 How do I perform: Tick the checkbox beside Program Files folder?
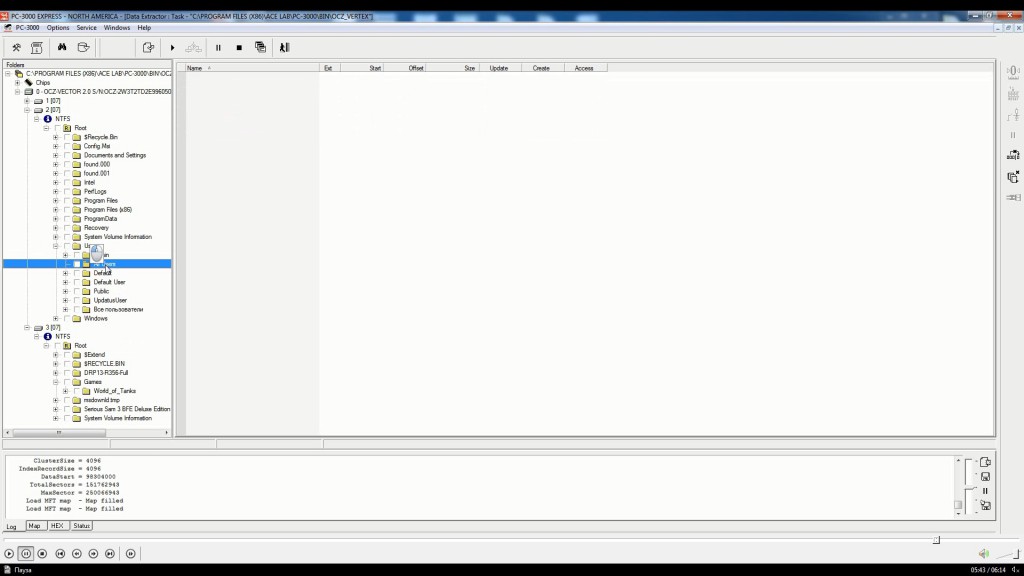click(67, 201)
